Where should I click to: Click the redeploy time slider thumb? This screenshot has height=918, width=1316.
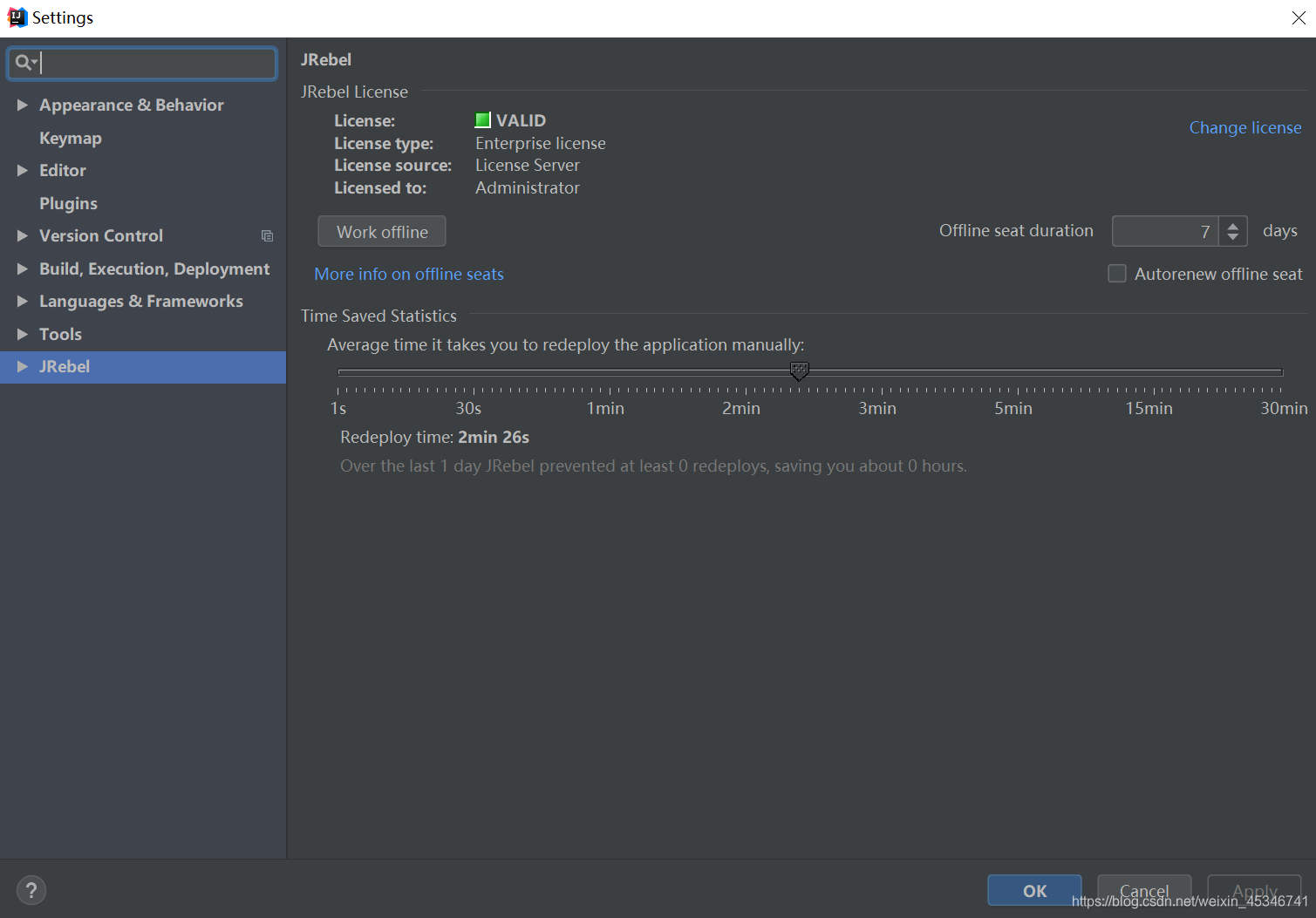799,371
